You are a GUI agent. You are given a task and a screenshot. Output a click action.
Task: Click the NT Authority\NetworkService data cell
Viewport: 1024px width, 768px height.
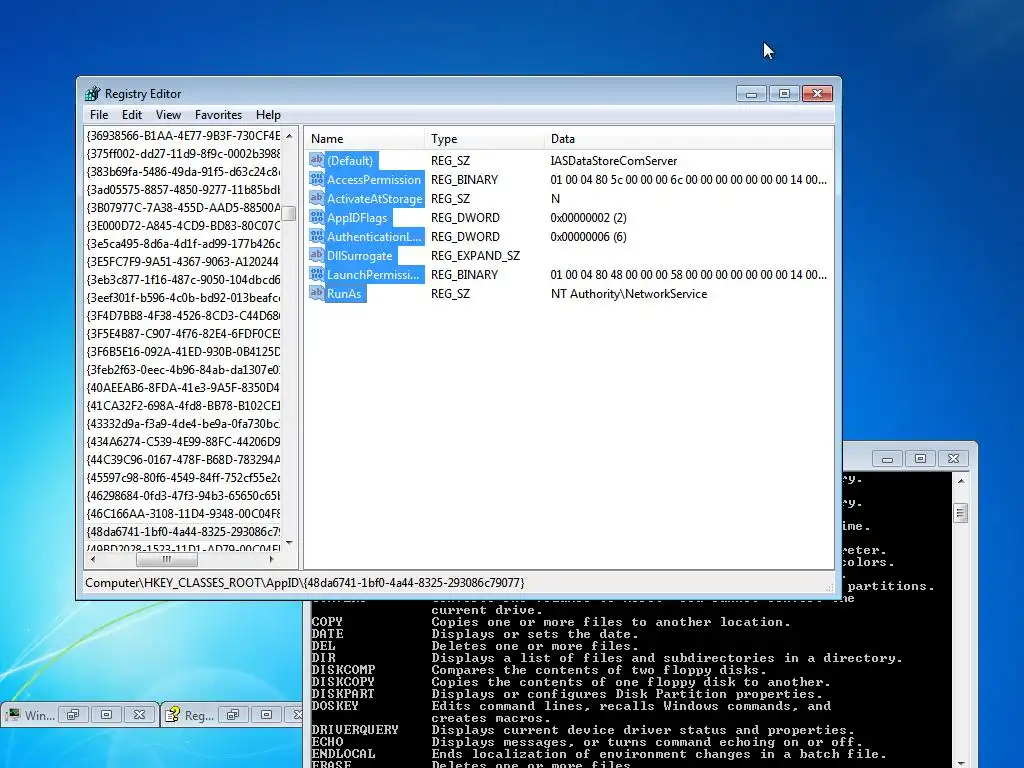(x=629, y=293)
